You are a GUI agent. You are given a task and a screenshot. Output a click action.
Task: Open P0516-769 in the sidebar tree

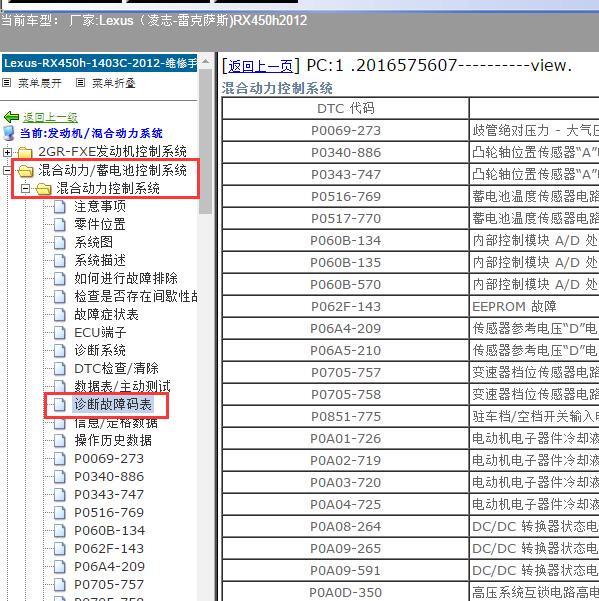109,512
